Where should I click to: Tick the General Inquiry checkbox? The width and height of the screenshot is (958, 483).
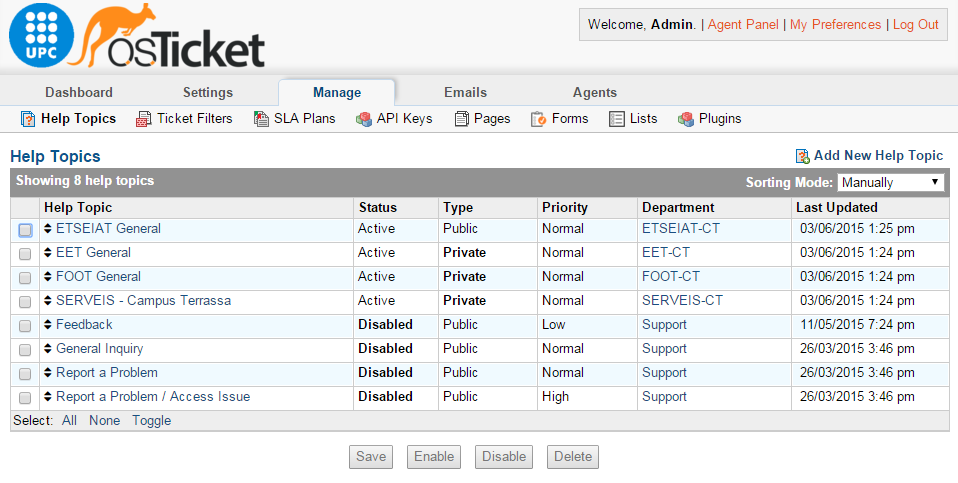(25, 350)
